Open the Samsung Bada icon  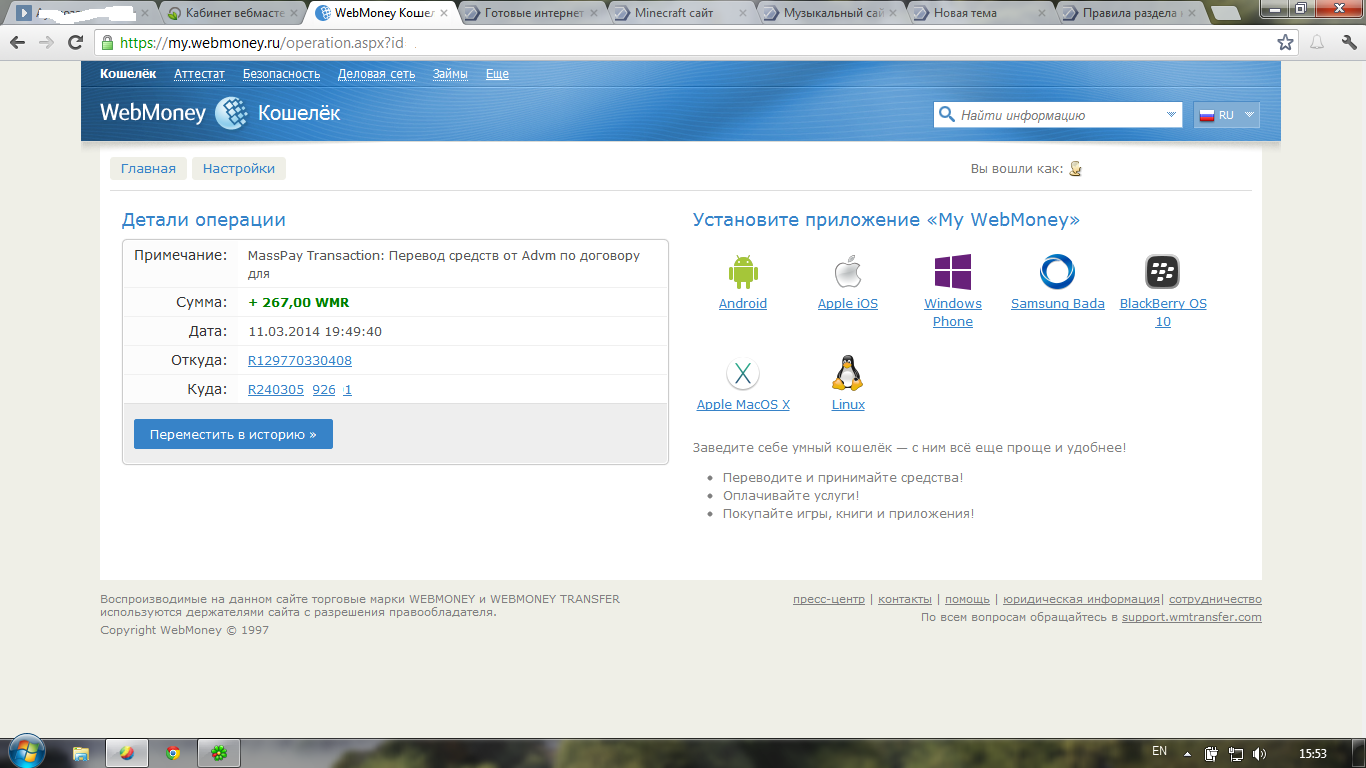pyautogui.click(x=1057, y=272)
